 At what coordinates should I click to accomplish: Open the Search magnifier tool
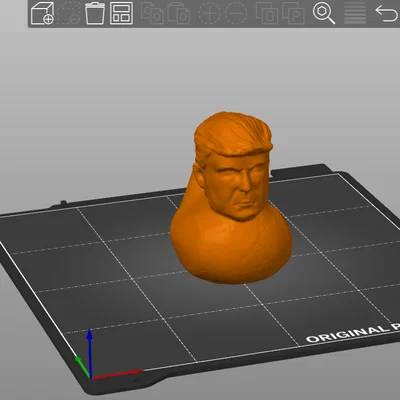pyautogui.click(x=324, y=13)
